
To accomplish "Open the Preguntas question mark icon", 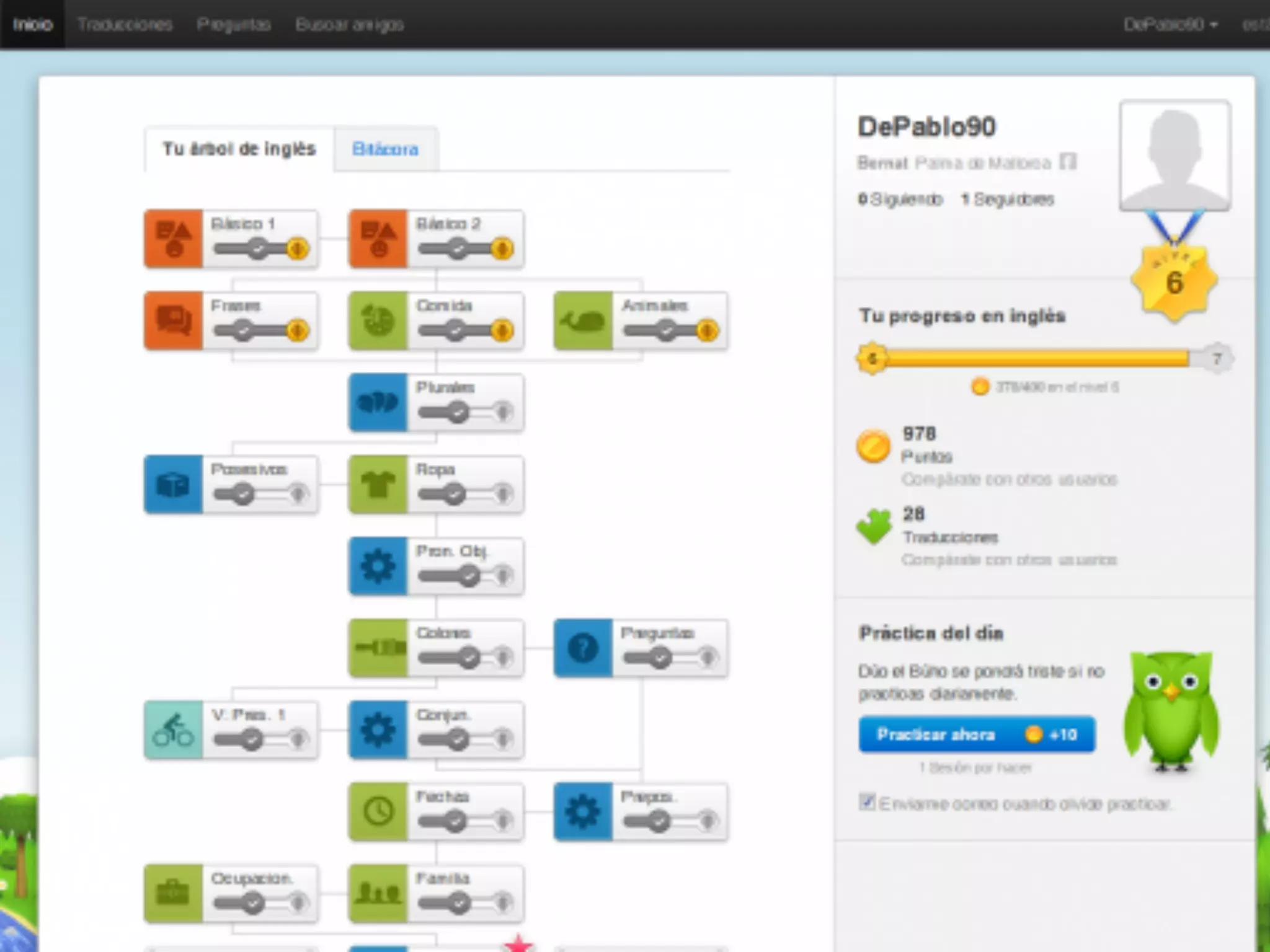I will pyautogui.click(x=583, y=648).
